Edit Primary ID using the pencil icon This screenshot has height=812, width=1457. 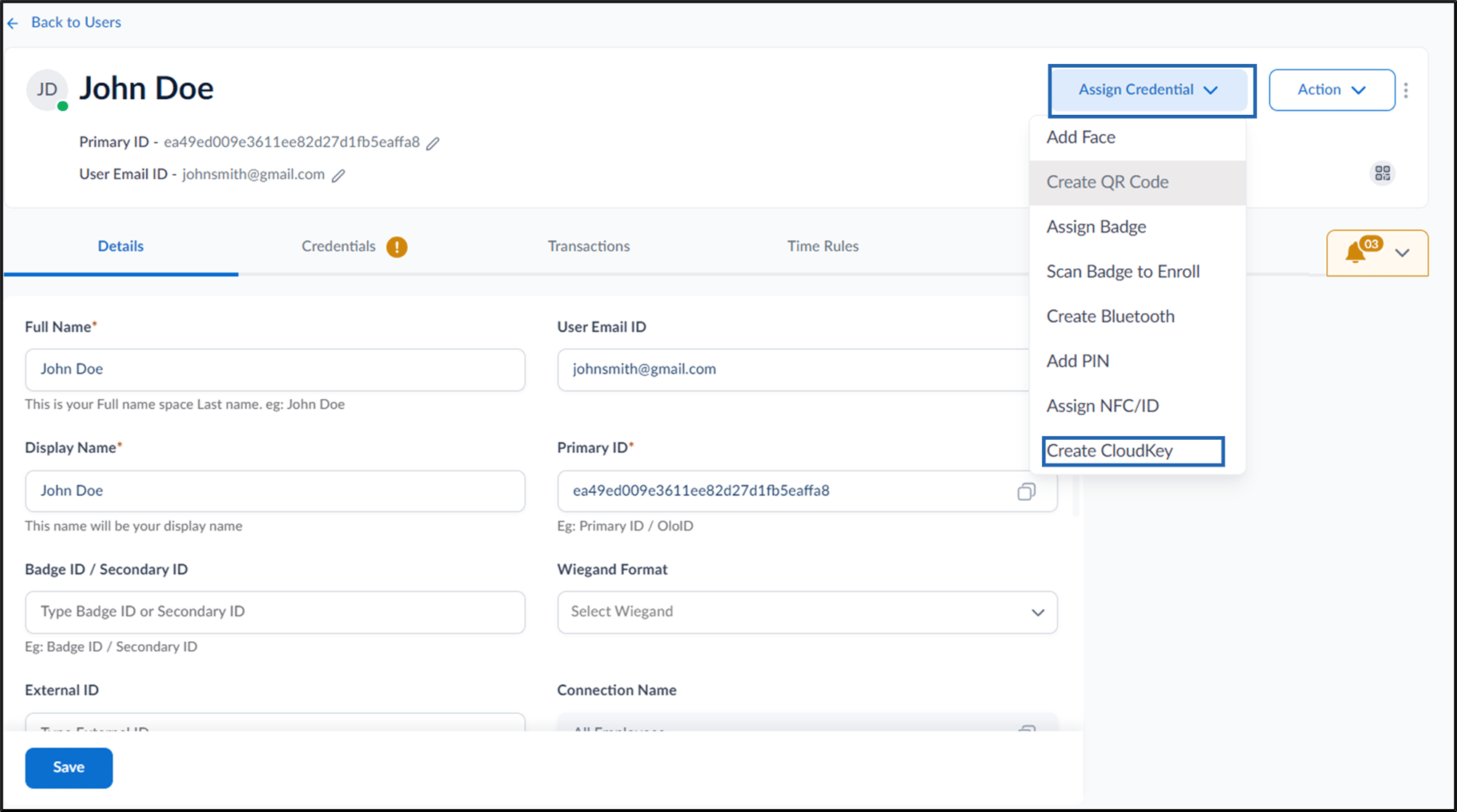coord(433,143)
